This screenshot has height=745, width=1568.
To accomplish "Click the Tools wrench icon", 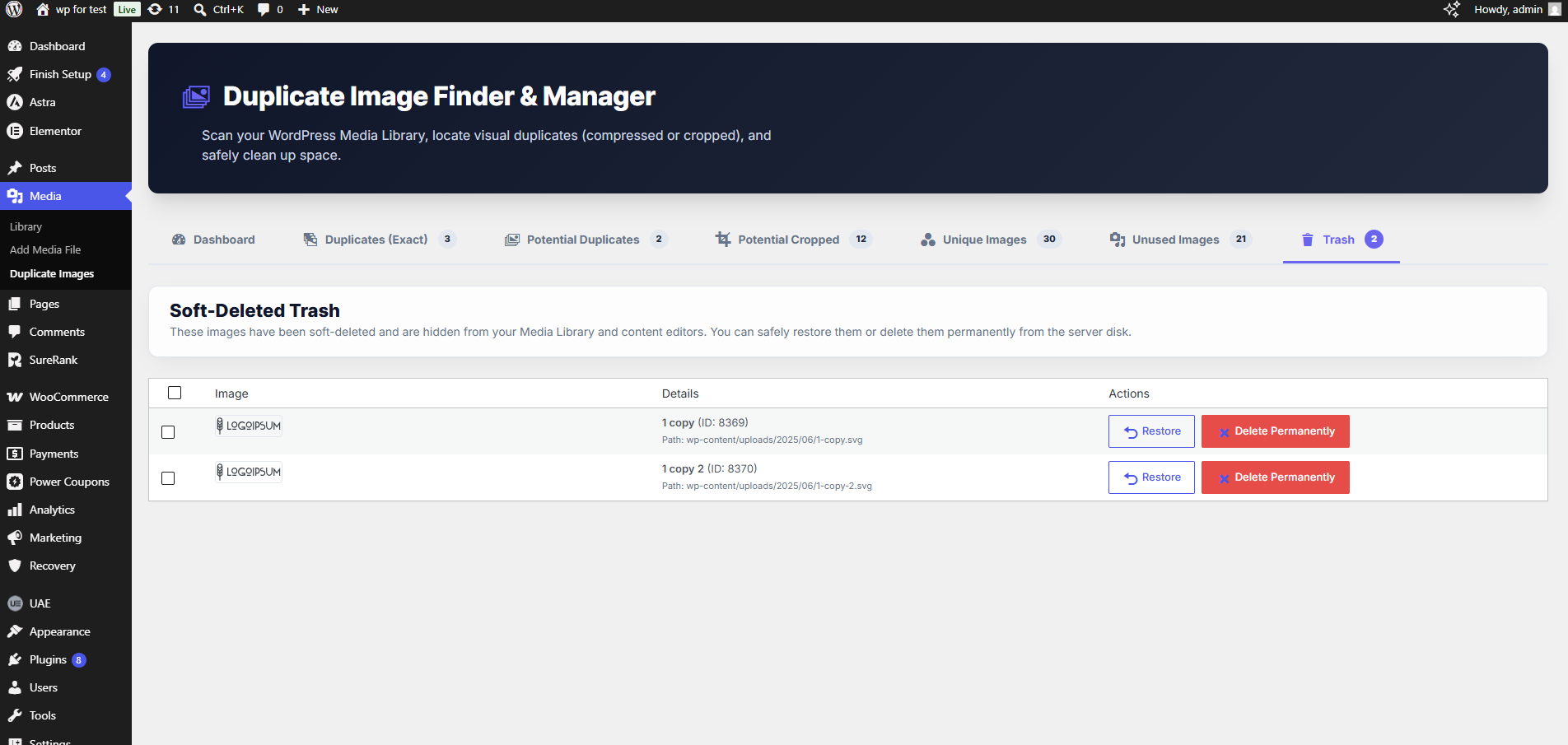I will click(x=15, y=715).
